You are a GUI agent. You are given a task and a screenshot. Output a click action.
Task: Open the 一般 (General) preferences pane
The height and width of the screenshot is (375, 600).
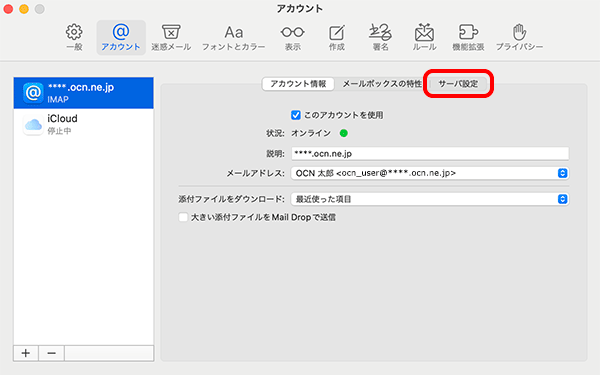point(74,38)
